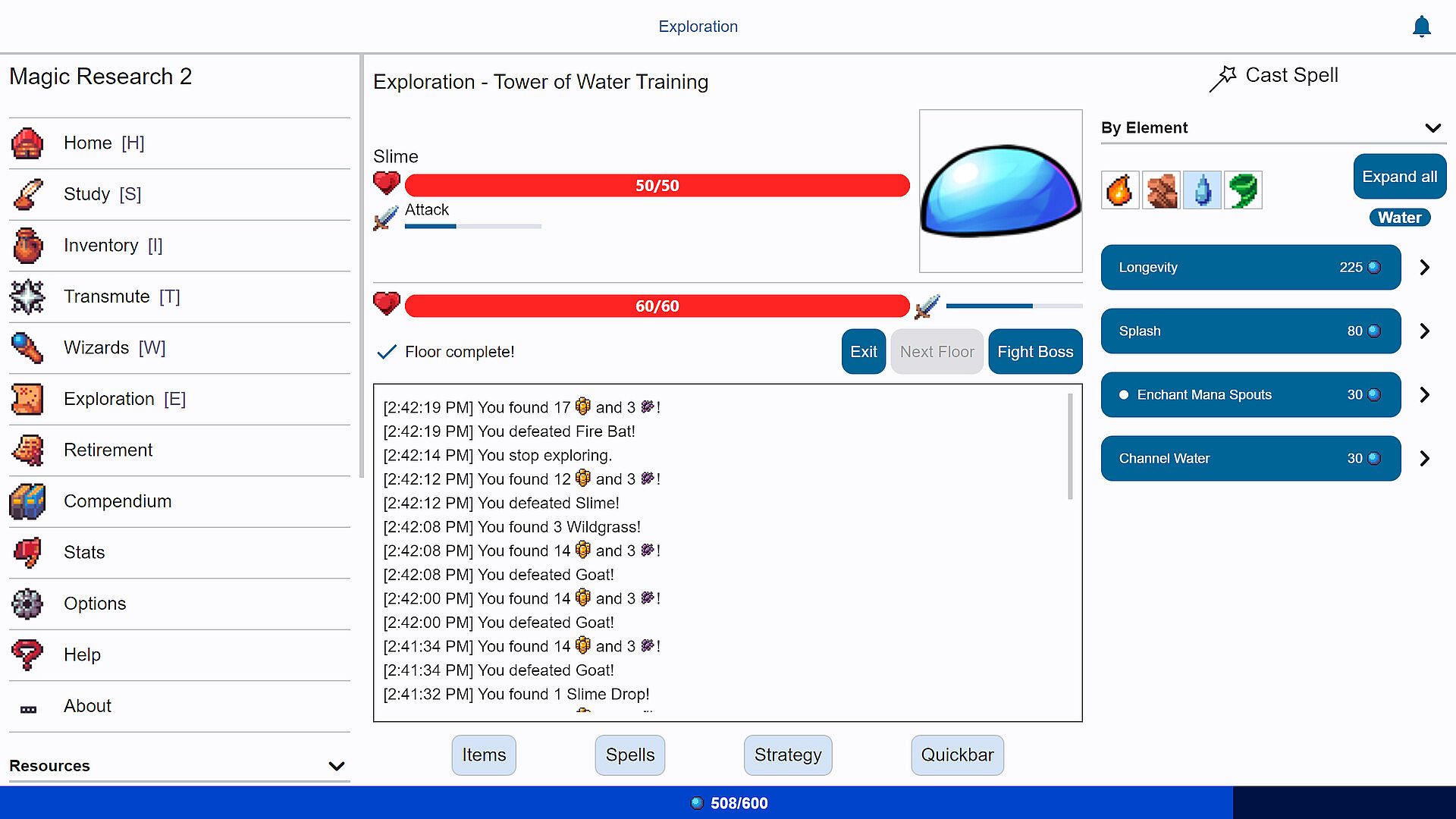Click the Wizards staff icon
Screen dimensions: 1456x819
[27, 348]
